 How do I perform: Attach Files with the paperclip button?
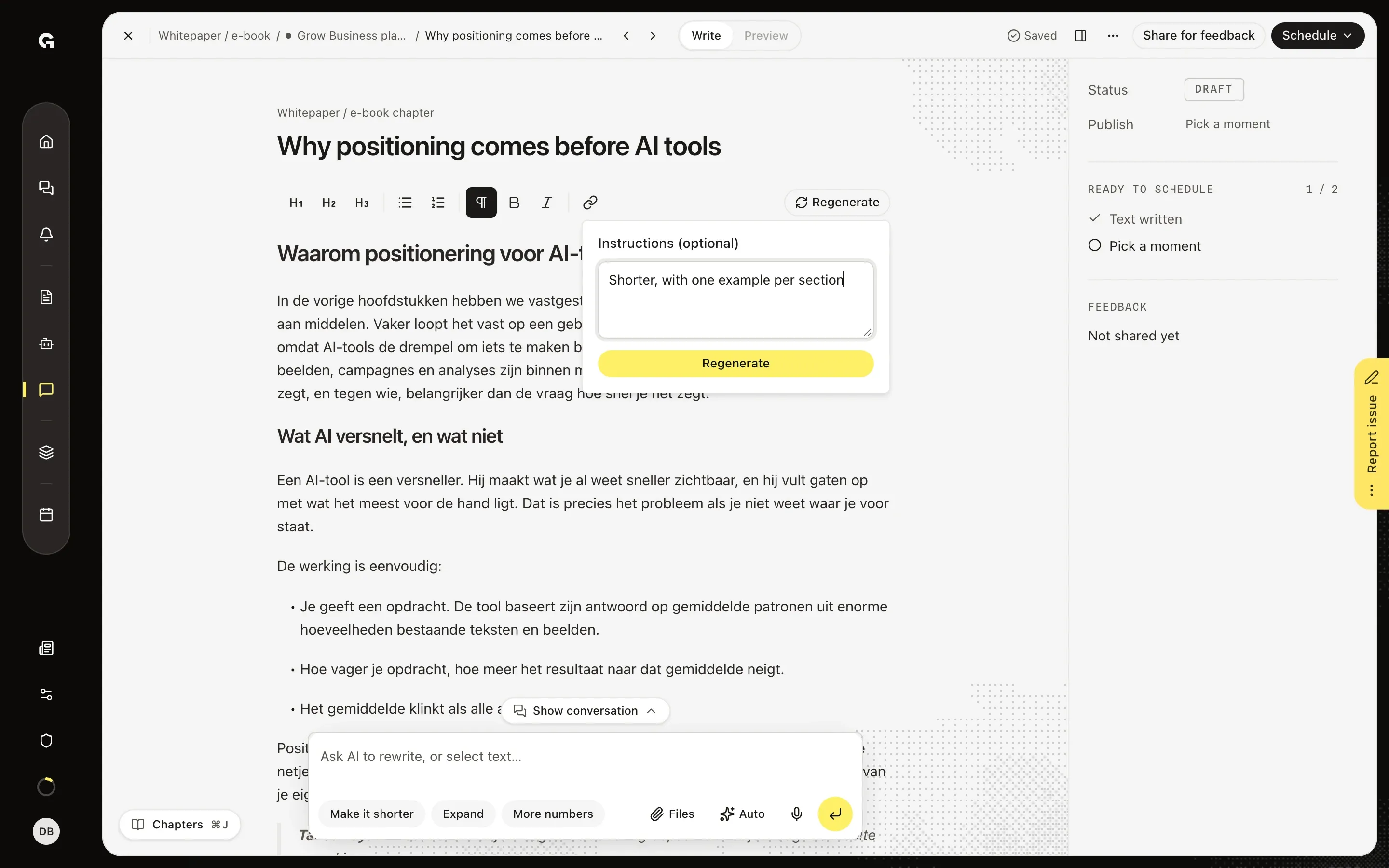tap(672, 814)
